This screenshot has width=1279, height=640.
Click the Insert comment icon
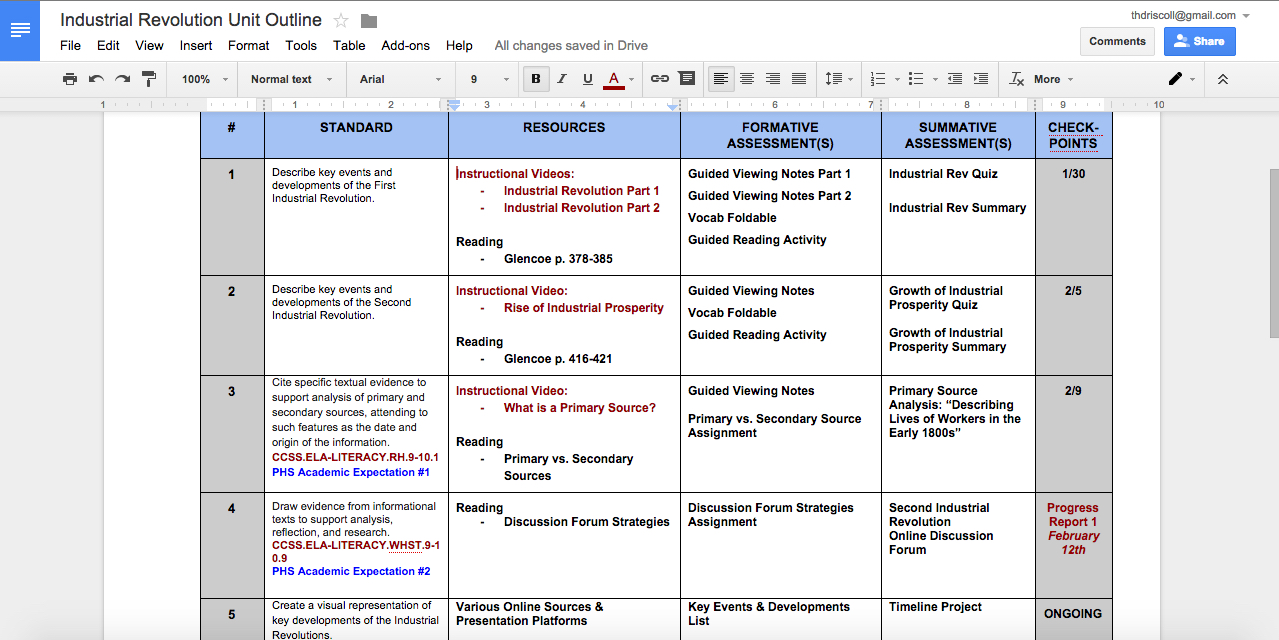(686, 79)
